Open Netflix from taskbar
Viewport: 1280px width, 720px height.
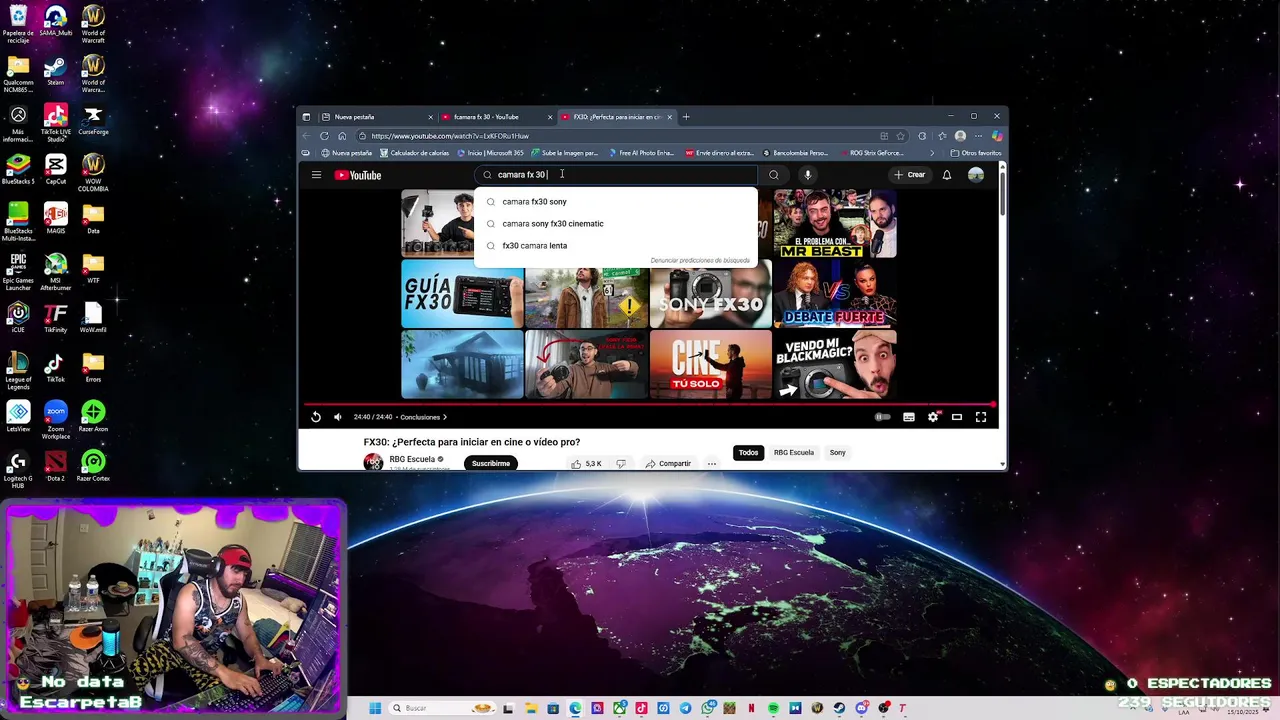click(x=751, y=708)
